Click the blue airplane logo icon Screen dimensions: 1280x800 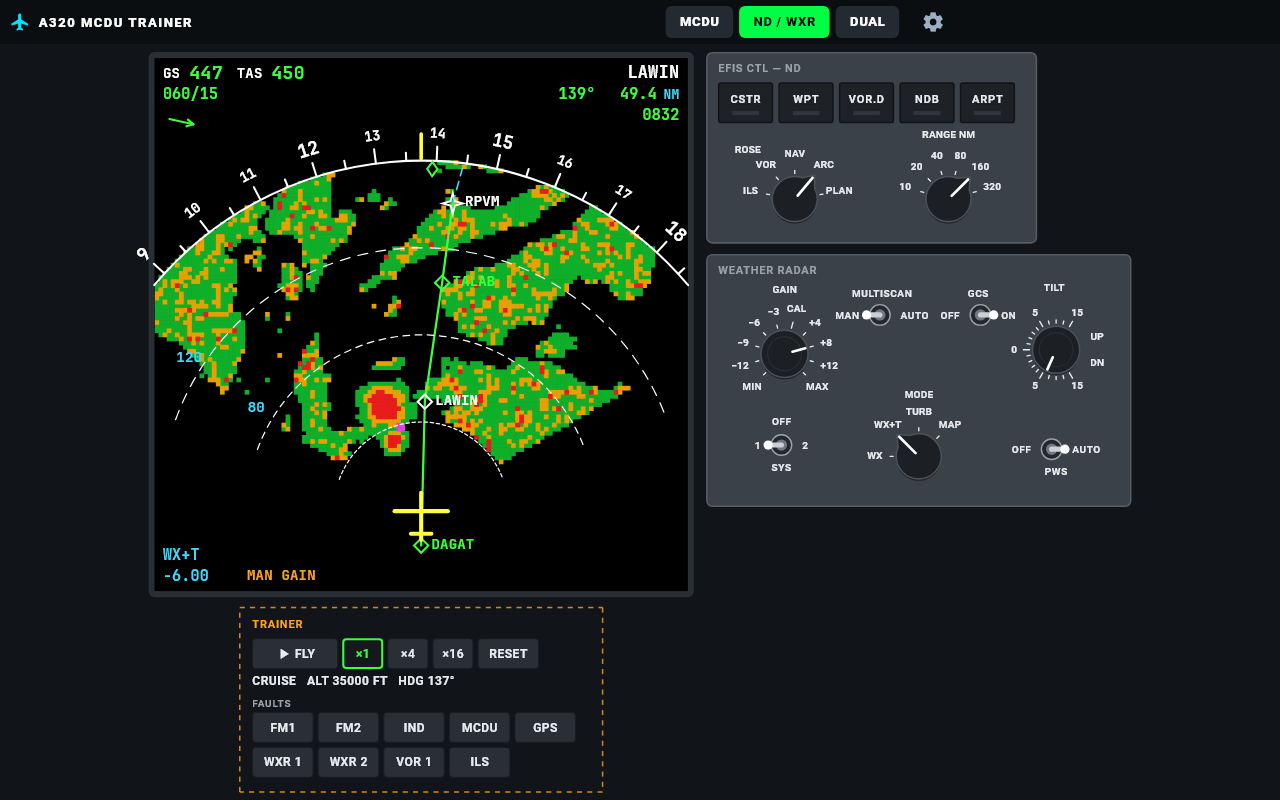coord(20,22)
